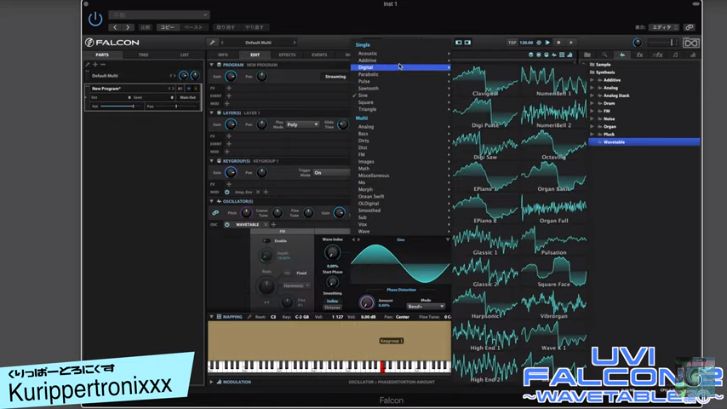727x409 pixels.
Task: Open the music note tab in browser
Action: tap(675, 55)
